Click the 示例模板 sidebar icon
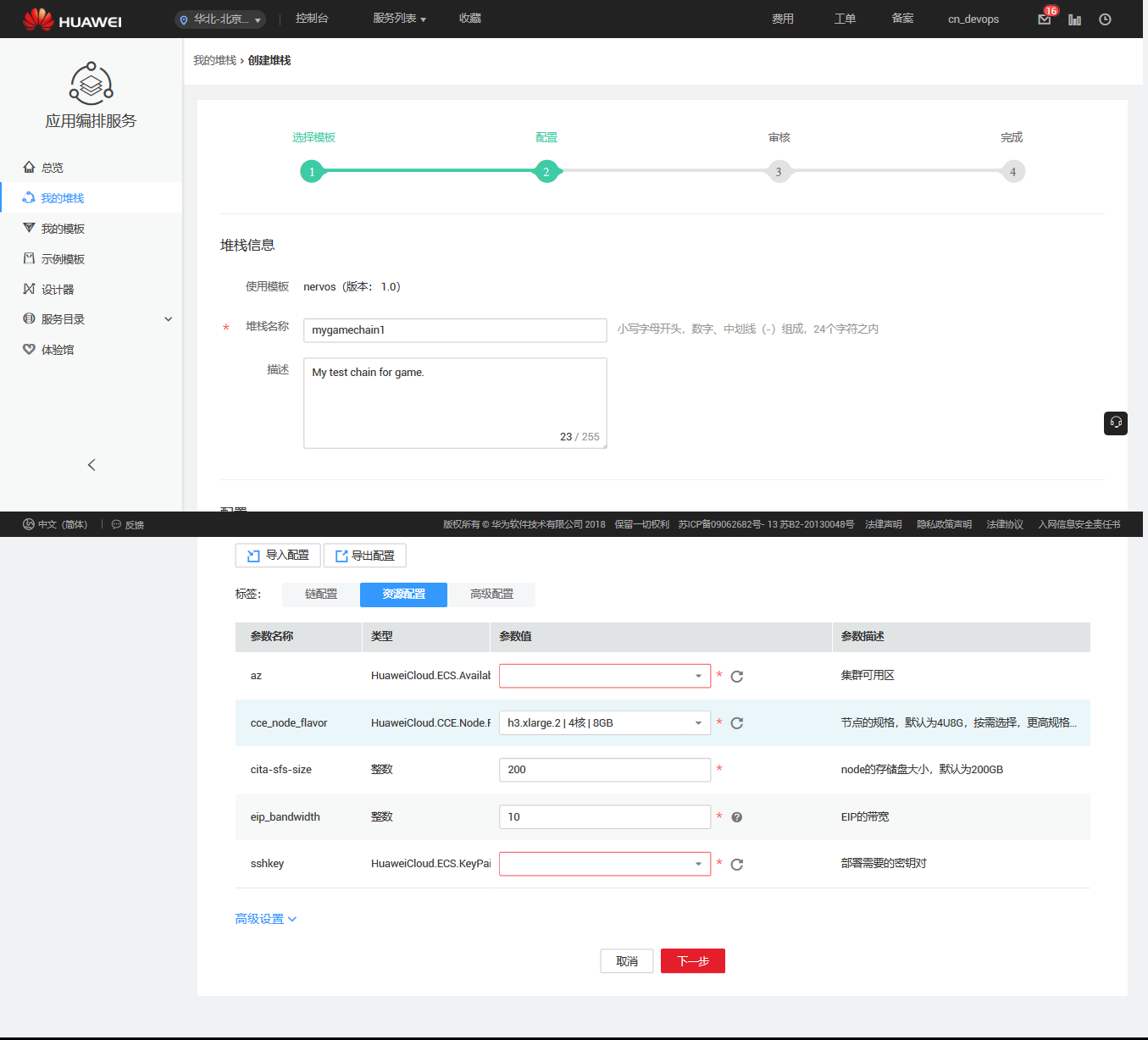The height and width of the screenshot is (1040, 1148). [x=29, y=258]
